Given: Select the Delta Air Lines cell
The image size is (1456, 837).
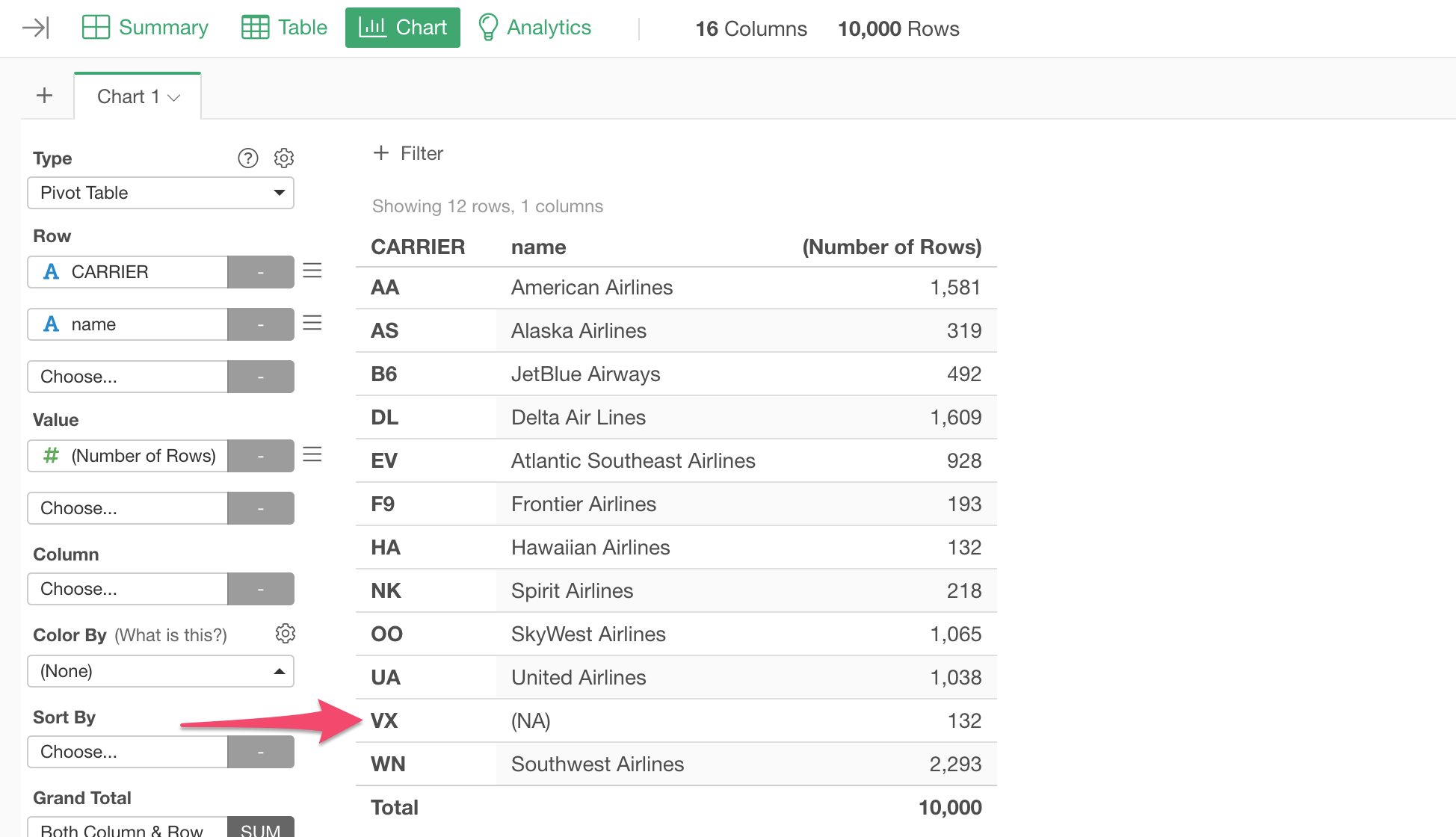Looking at the screenshot, I should (579, 418).
